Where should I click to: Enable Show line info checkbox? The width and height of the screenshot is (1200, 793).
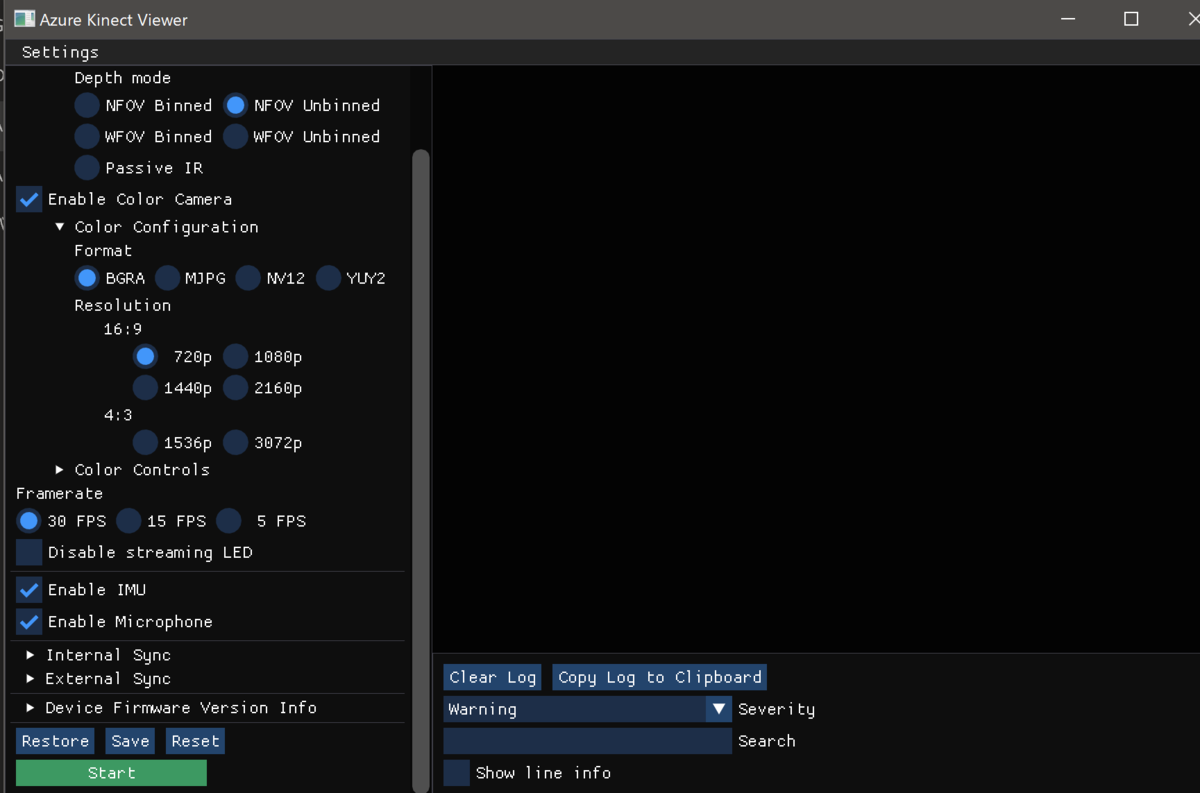(457, 773)
